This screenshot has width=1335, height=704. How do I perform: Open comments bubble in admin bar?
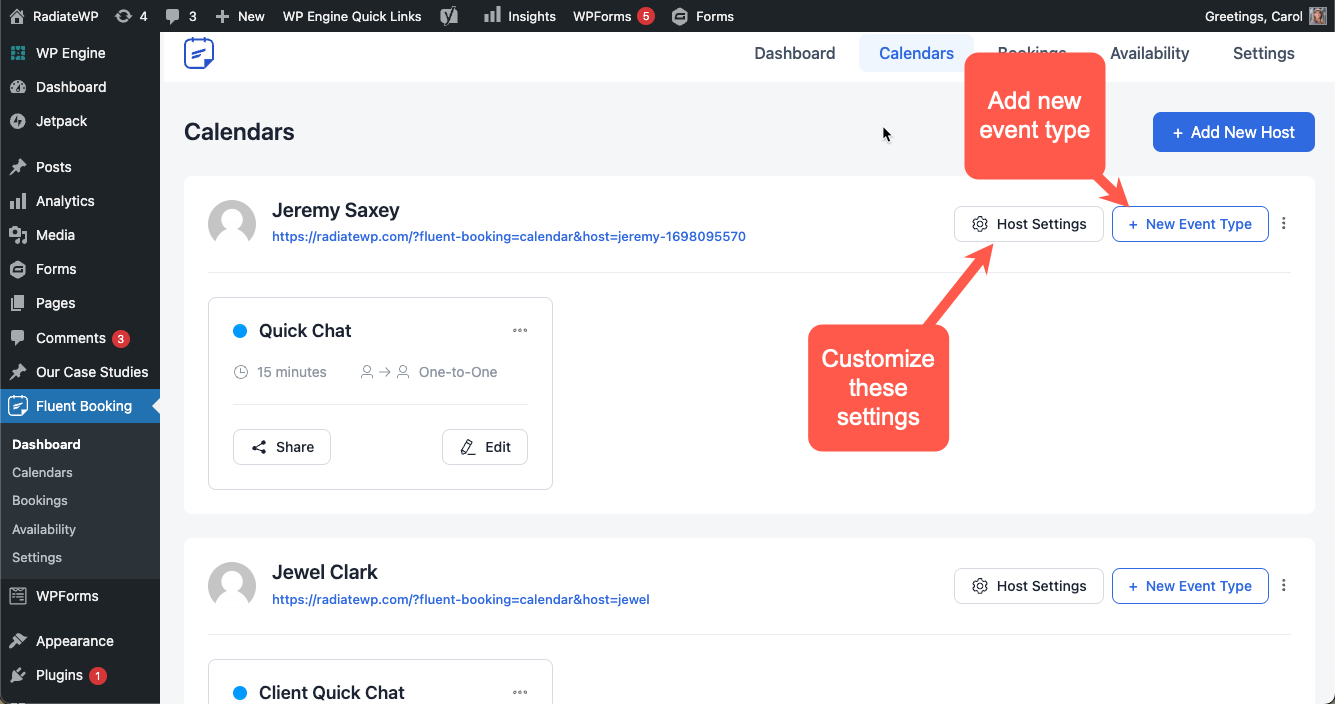[173, 16]
